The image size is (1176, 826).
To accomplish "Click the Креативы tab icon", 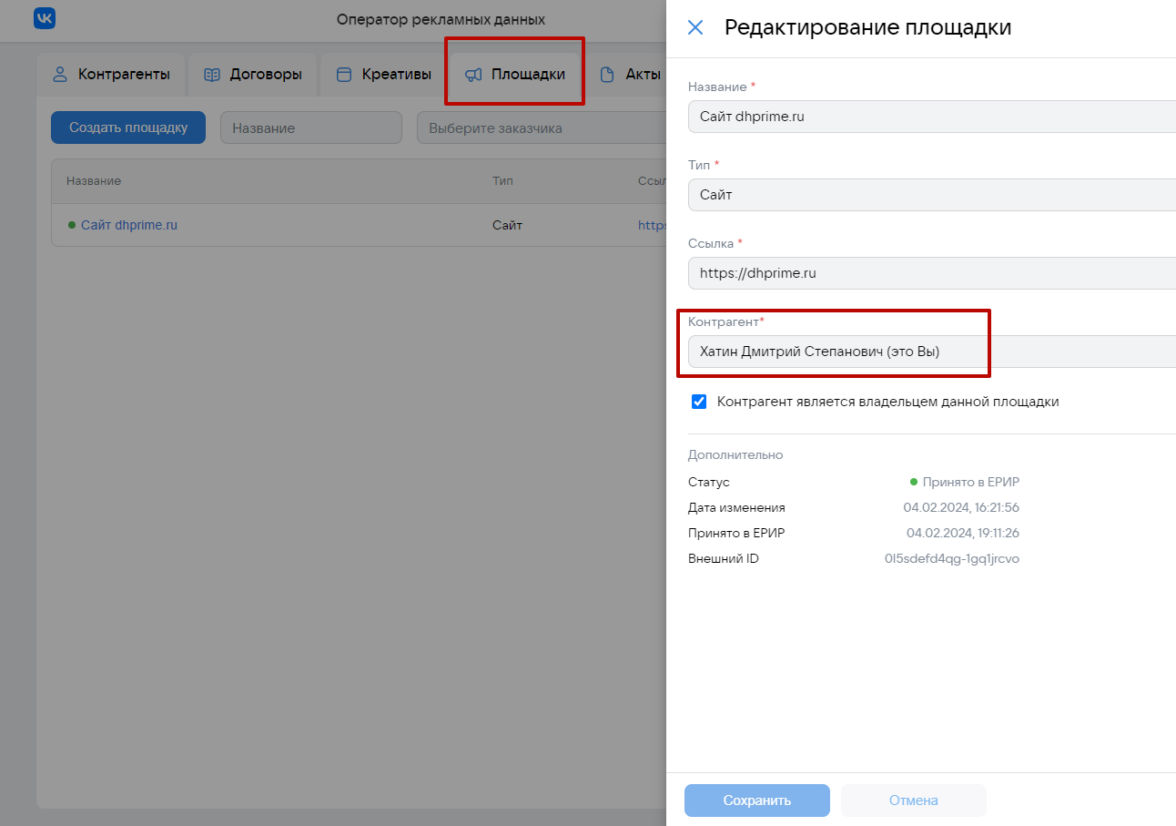I will click(x=344, y=74).
